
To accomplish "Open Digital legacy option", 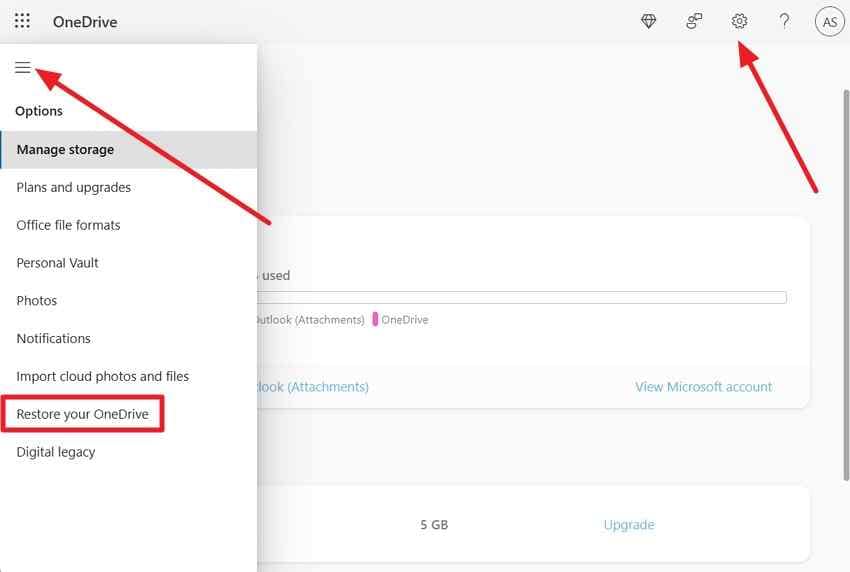I will tap(56, 452).
